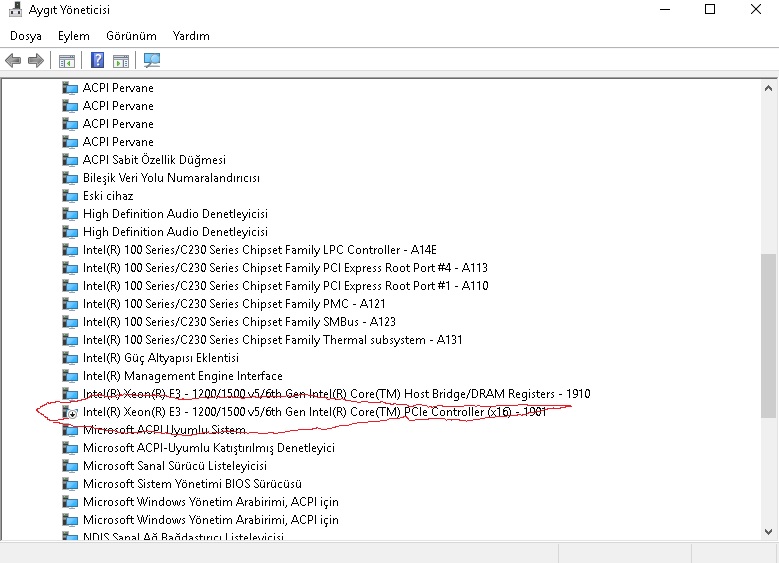This screenshot has width=779, height=563.
Task: Click icon beside Root Port #4 - A113
Action: click(70, 268)
